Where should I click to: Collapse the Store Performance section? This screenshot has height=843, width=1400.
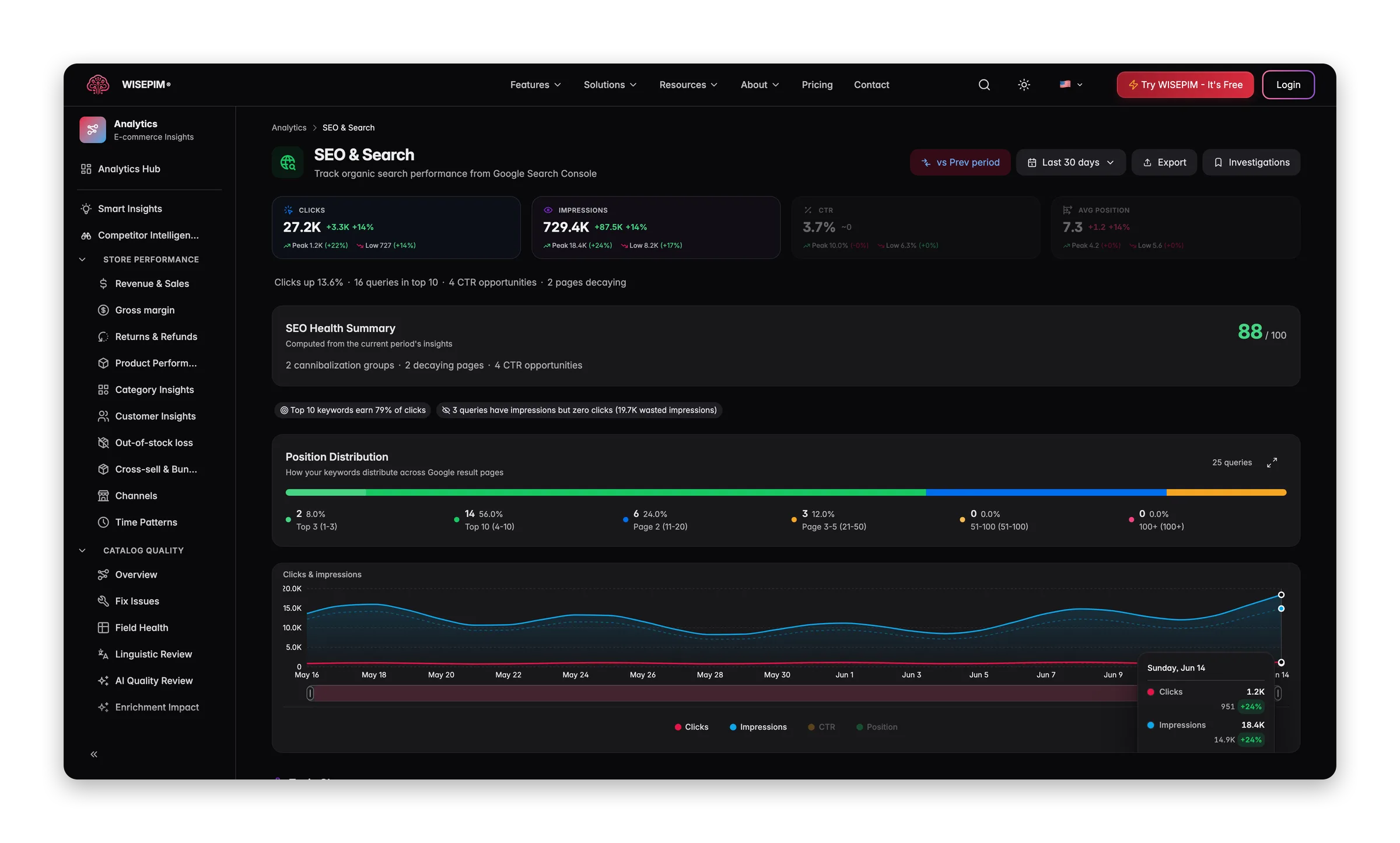click(82, 259)
